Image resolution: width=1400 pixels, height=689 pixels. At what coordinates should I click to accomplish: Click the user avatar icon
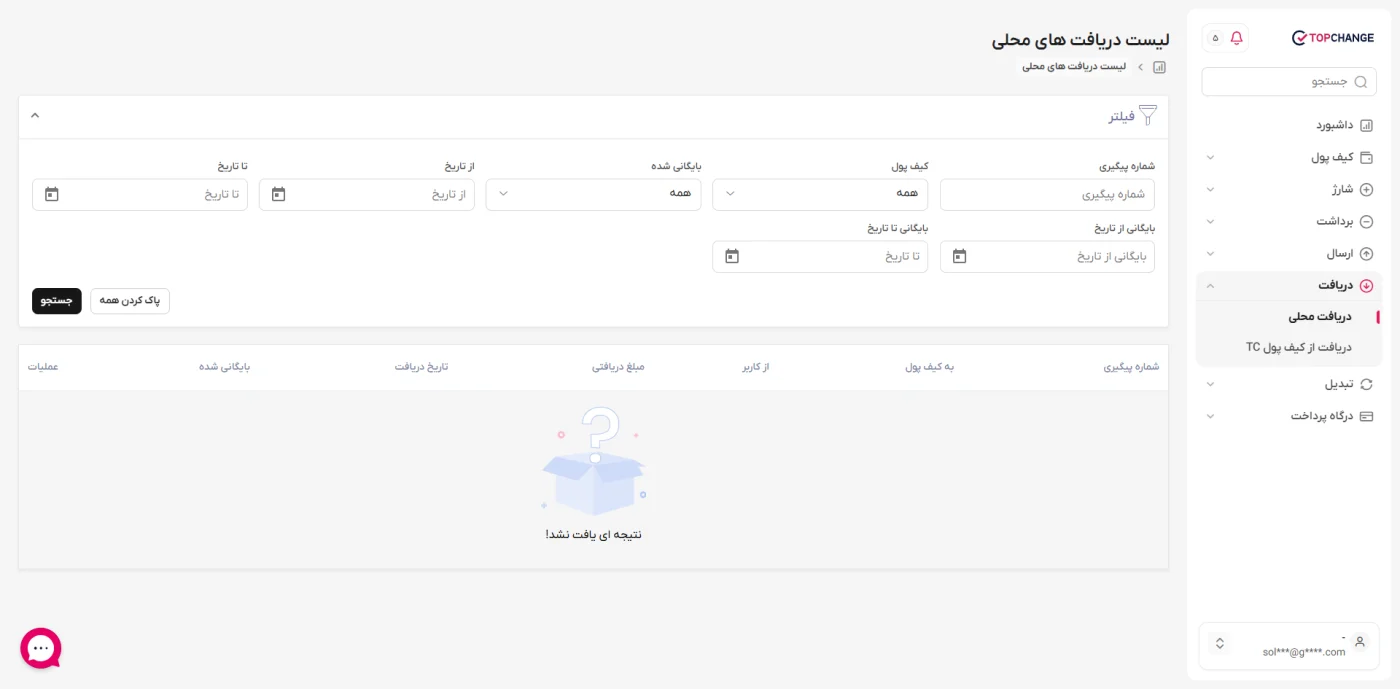[1359, 643]
